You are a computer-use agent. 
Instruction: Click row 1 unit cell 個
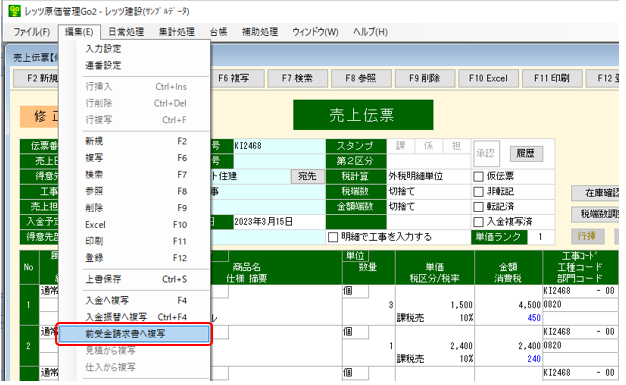point(355,291)
